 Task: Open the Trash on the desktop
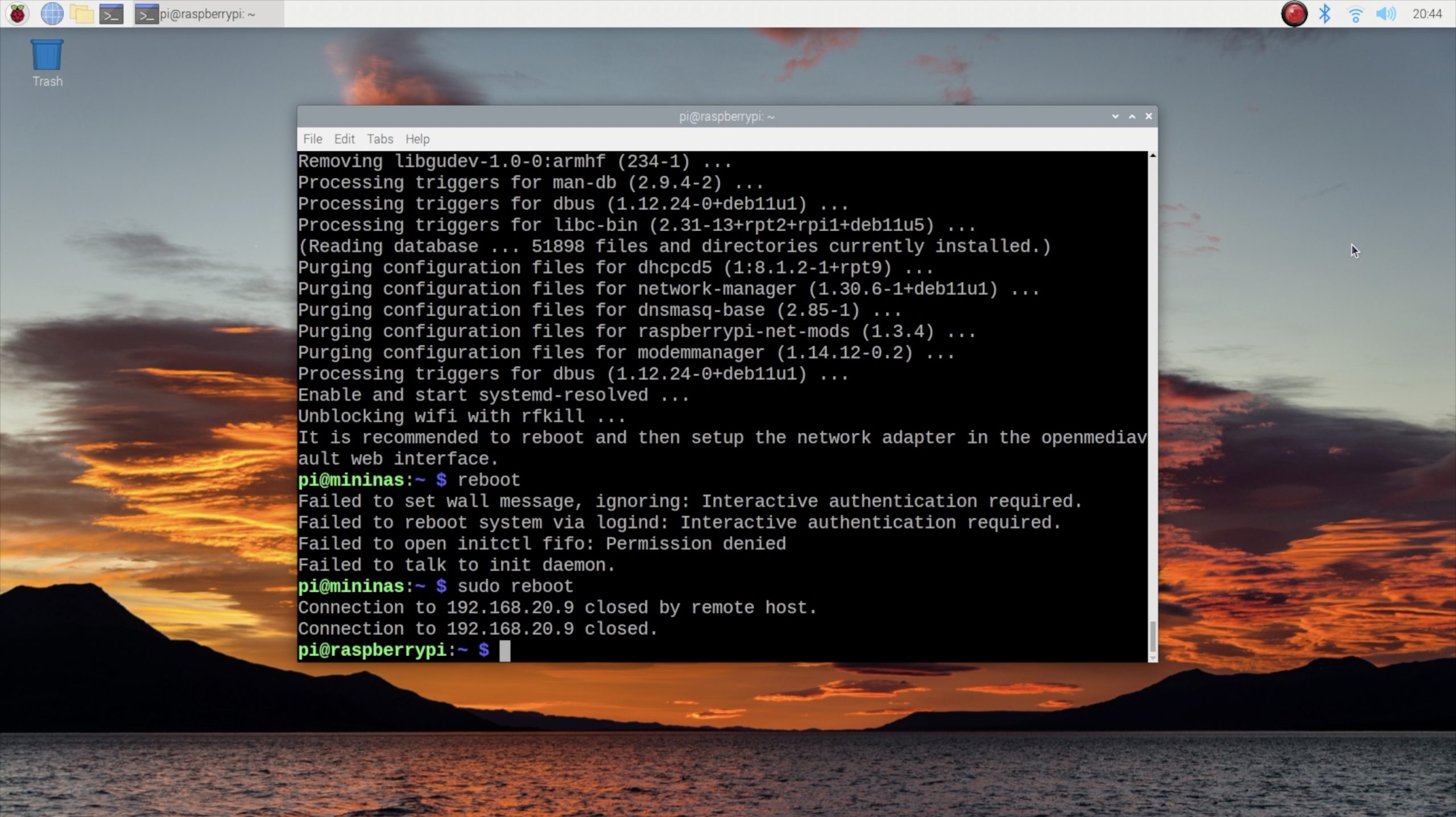tap(47, 56)
